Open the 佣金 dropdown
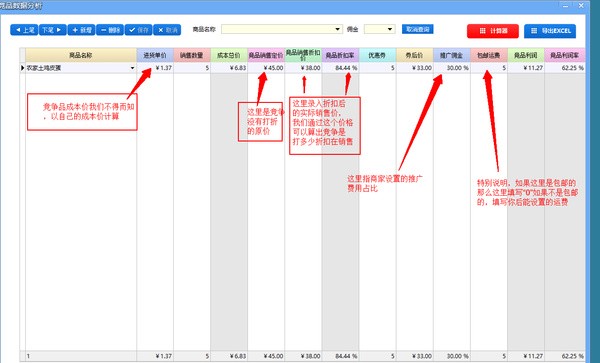The image size is (600, 363). point(390,29)
